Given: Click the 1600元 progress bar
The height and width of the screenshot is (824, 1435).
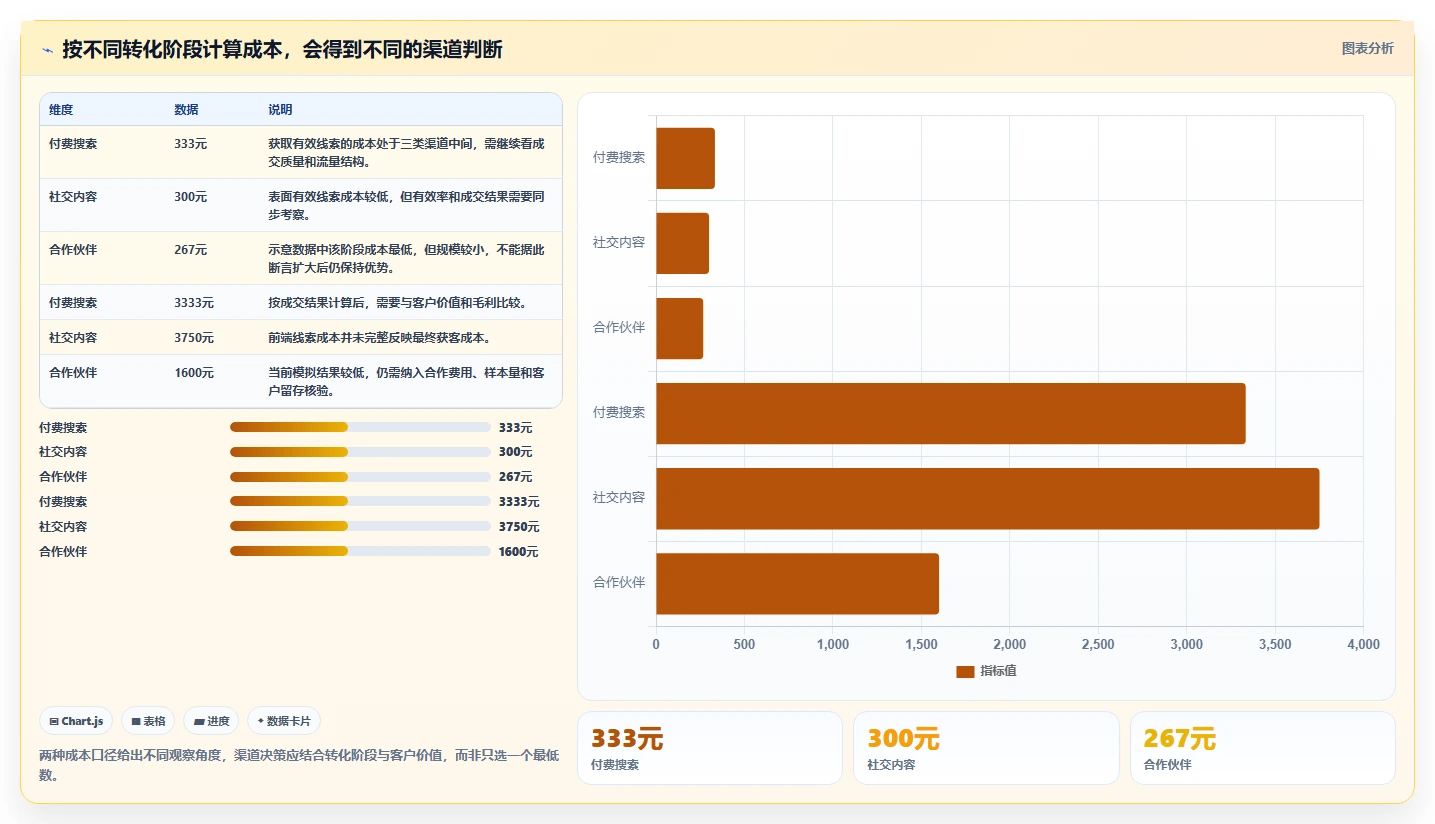Looking at the screenshot, I should 360,551.
